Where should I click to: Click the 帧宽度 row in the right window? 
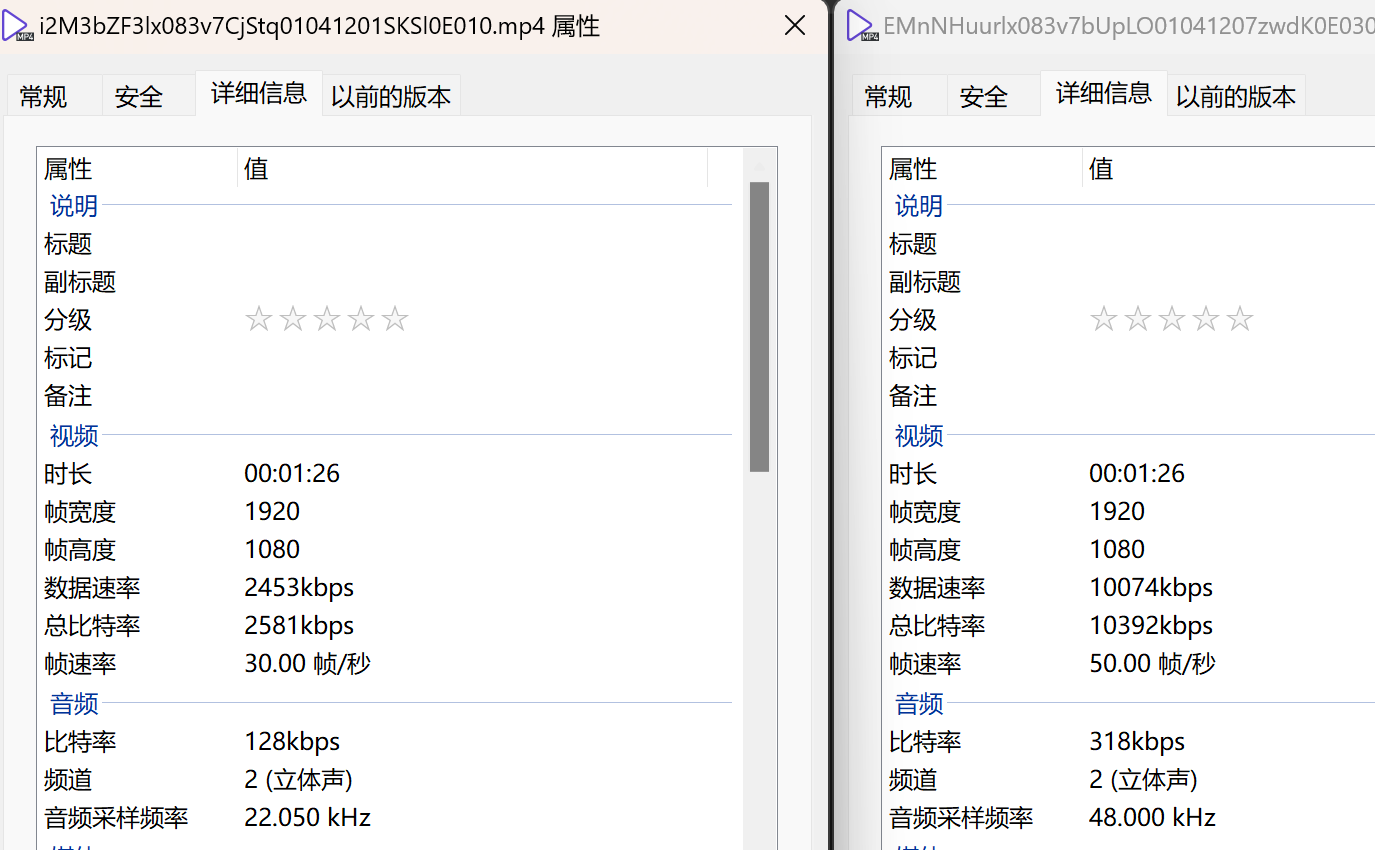(x=1129, y=511)
